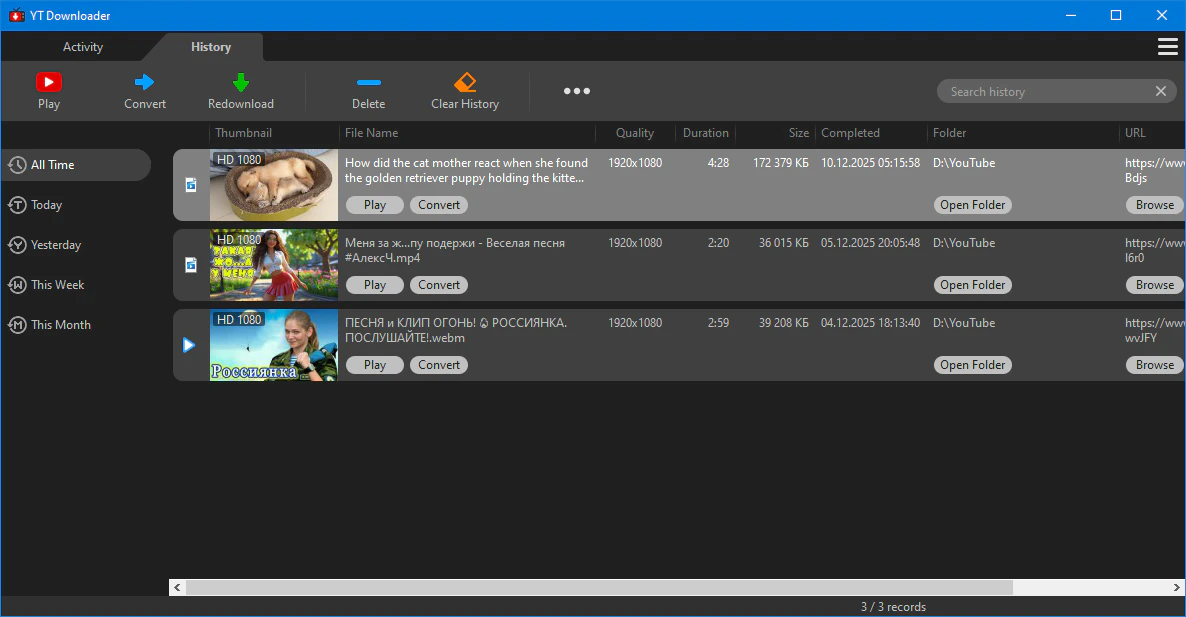This screenshot has width=1186, height=617.
Task: Open Folder for the cat mother video
Action: [x=972, y=205]
